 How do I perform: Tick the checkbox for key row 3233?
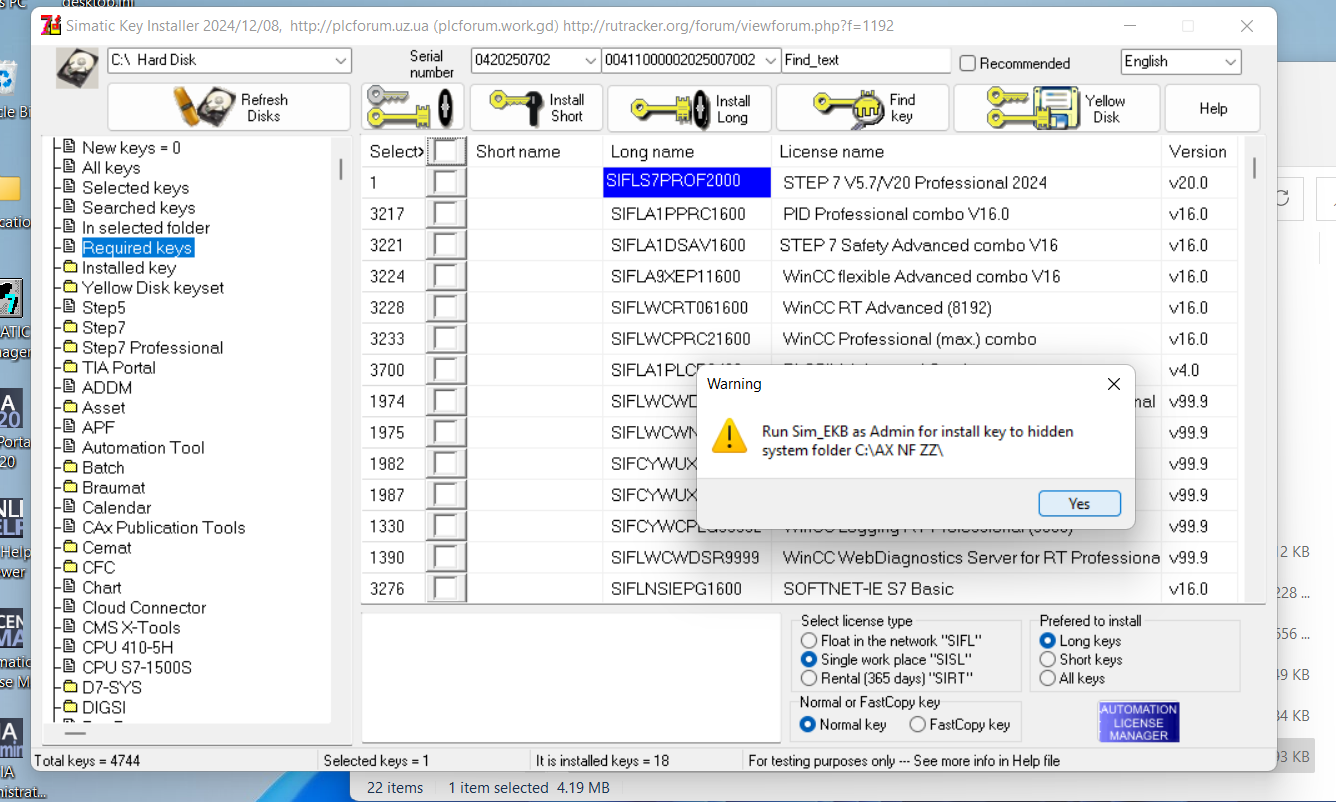click(x=446, y=339)
